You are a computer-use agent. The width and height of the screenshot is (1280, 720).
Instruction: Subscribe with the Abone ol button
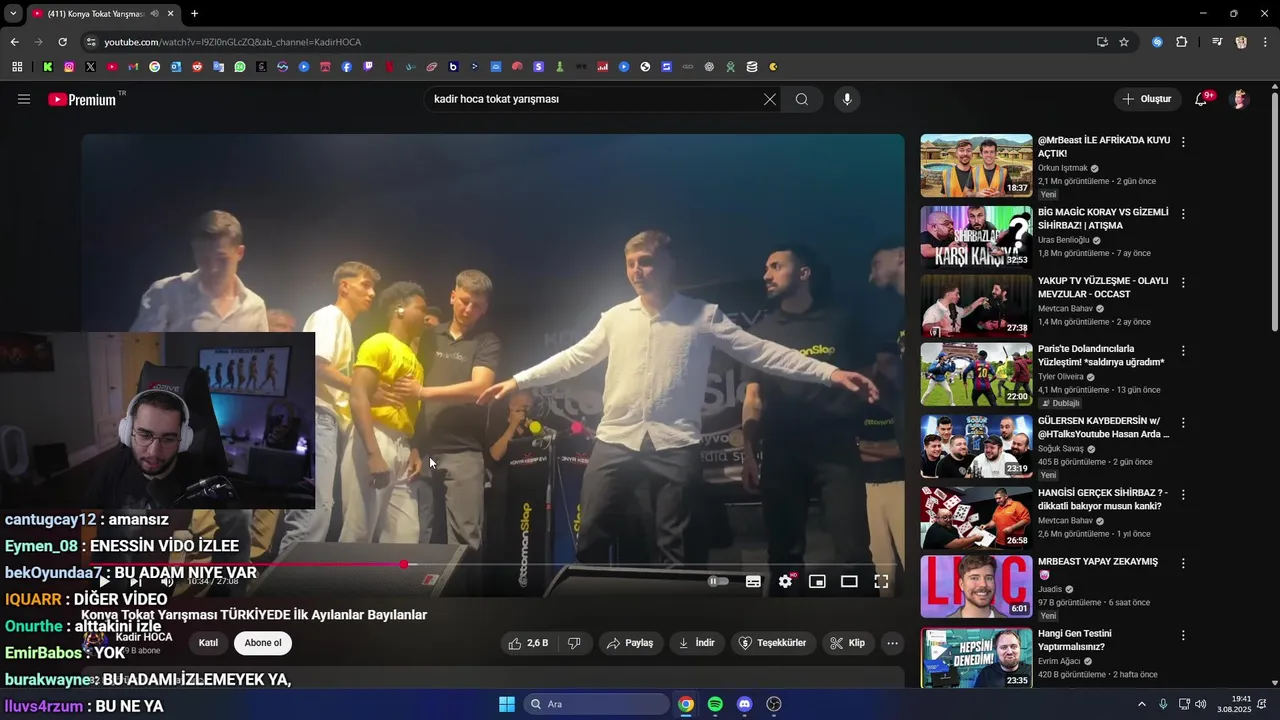pos(263,643)
